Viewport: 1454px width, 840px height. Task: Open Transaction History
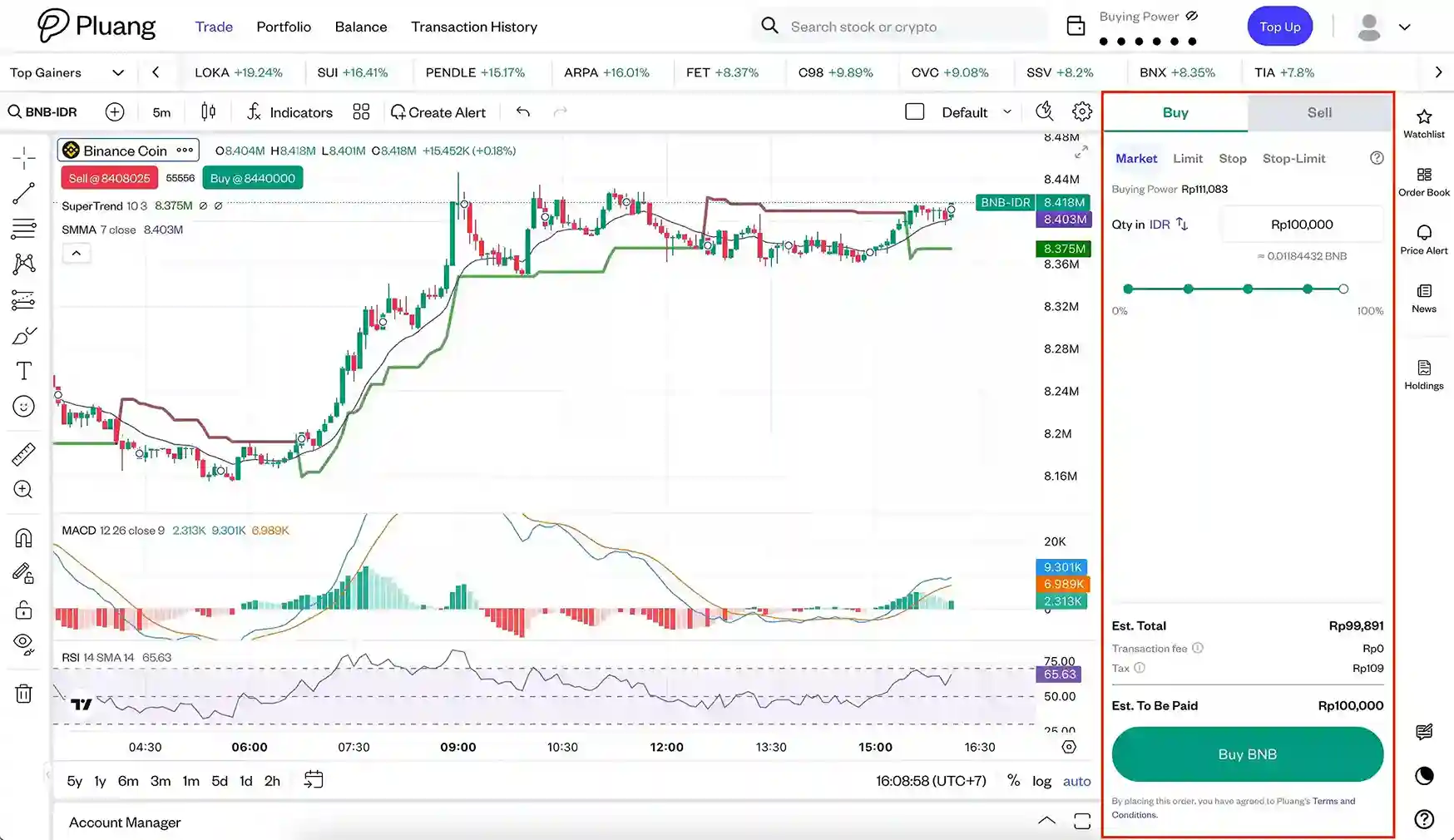click(x=474, y=27)
